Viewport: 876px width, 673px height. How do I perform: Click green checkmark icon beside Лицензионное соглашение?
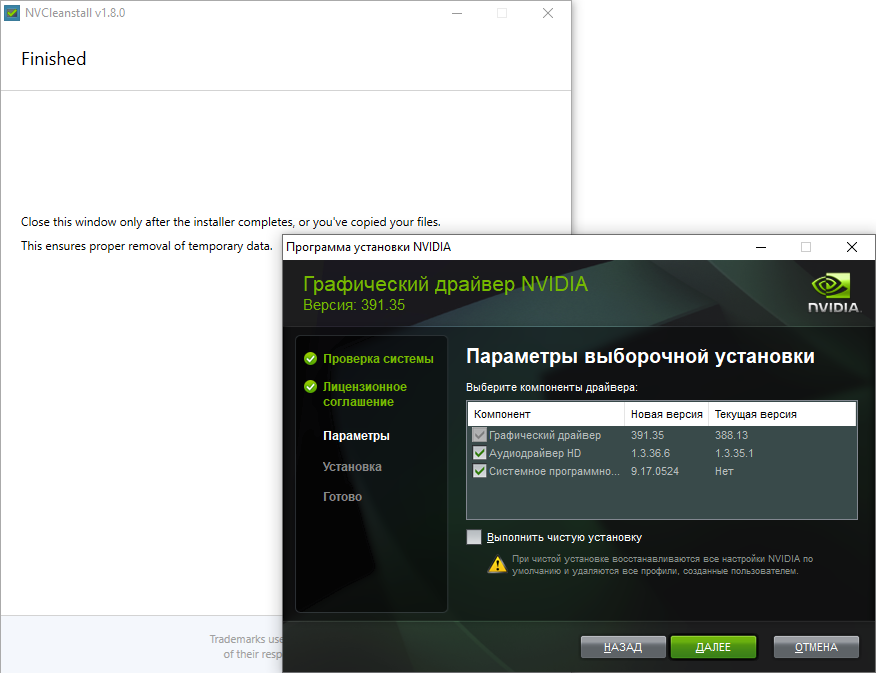tap(311, 386)
